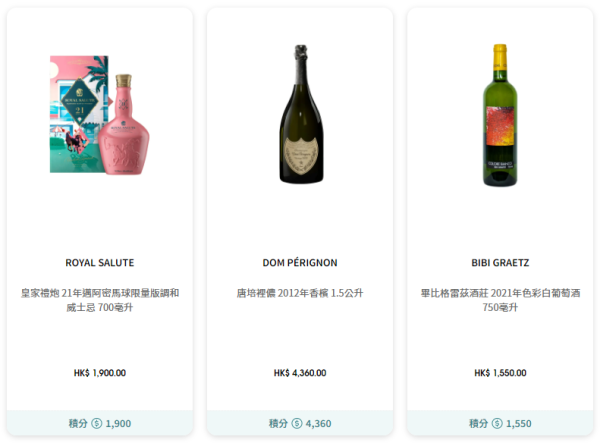Open 畢比格雷茲酒莊 2021年色彩白葡萄酒 product title
The width and height of the screenshot is (600, 443).
(x=500, y=300)
